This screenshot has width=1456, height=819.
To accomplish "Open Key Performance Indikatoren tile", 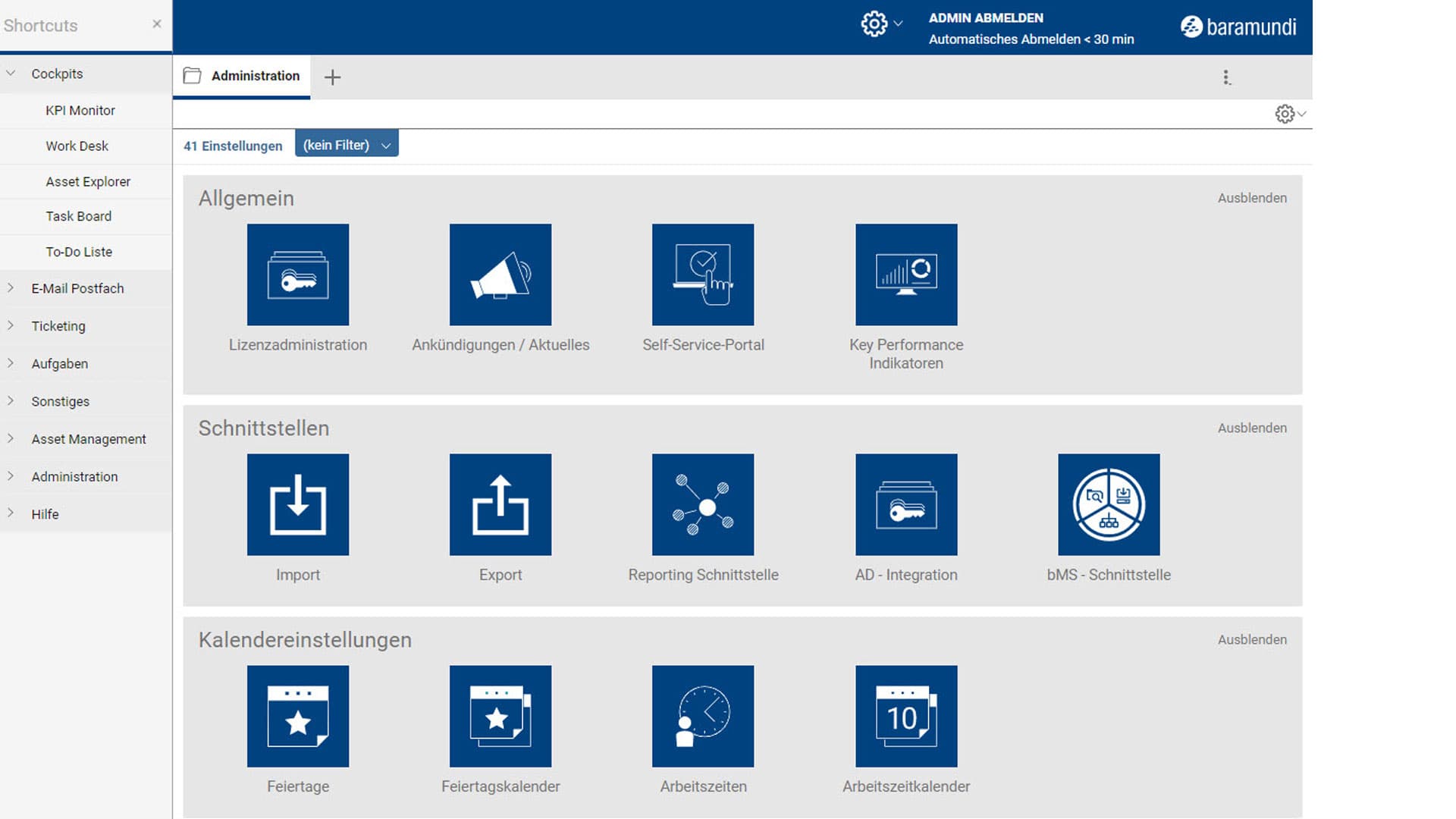I will coord(906,275).
